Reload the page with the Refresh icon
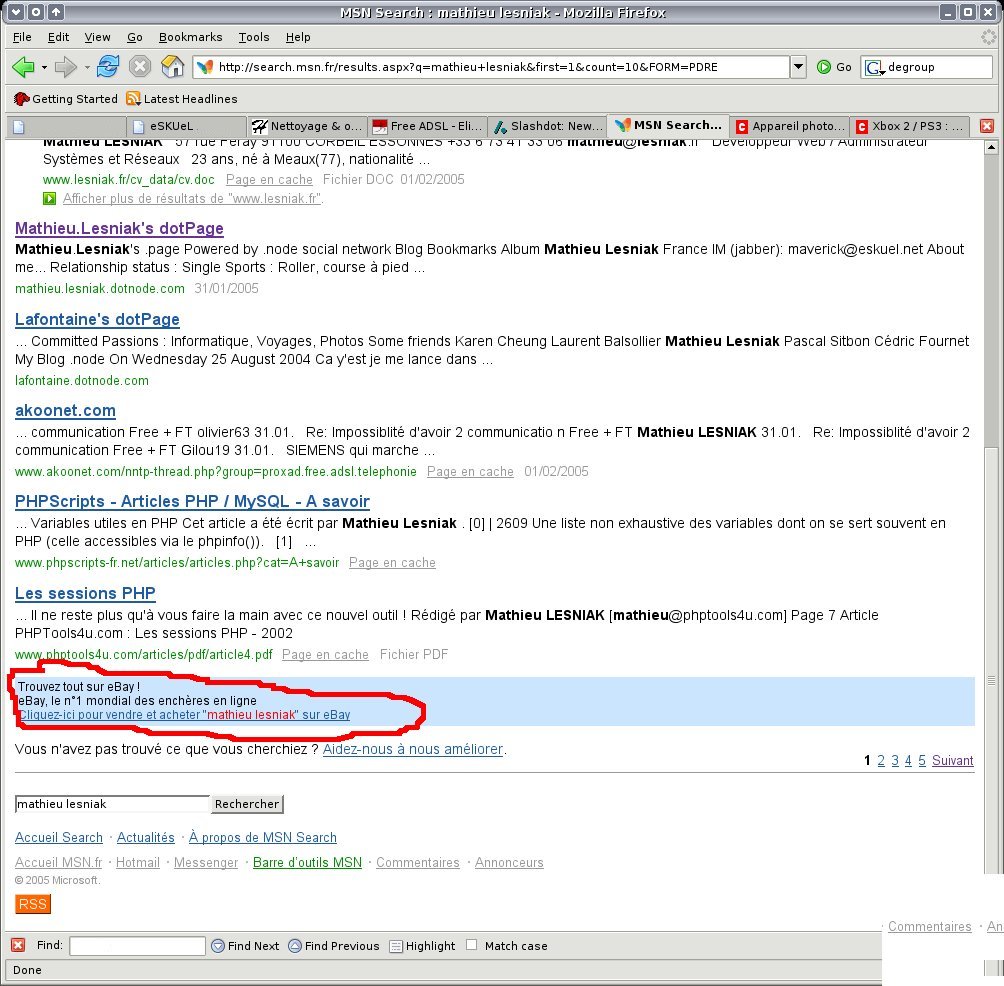The height and width of the screenshot is (986, 1004). (108, 66)
